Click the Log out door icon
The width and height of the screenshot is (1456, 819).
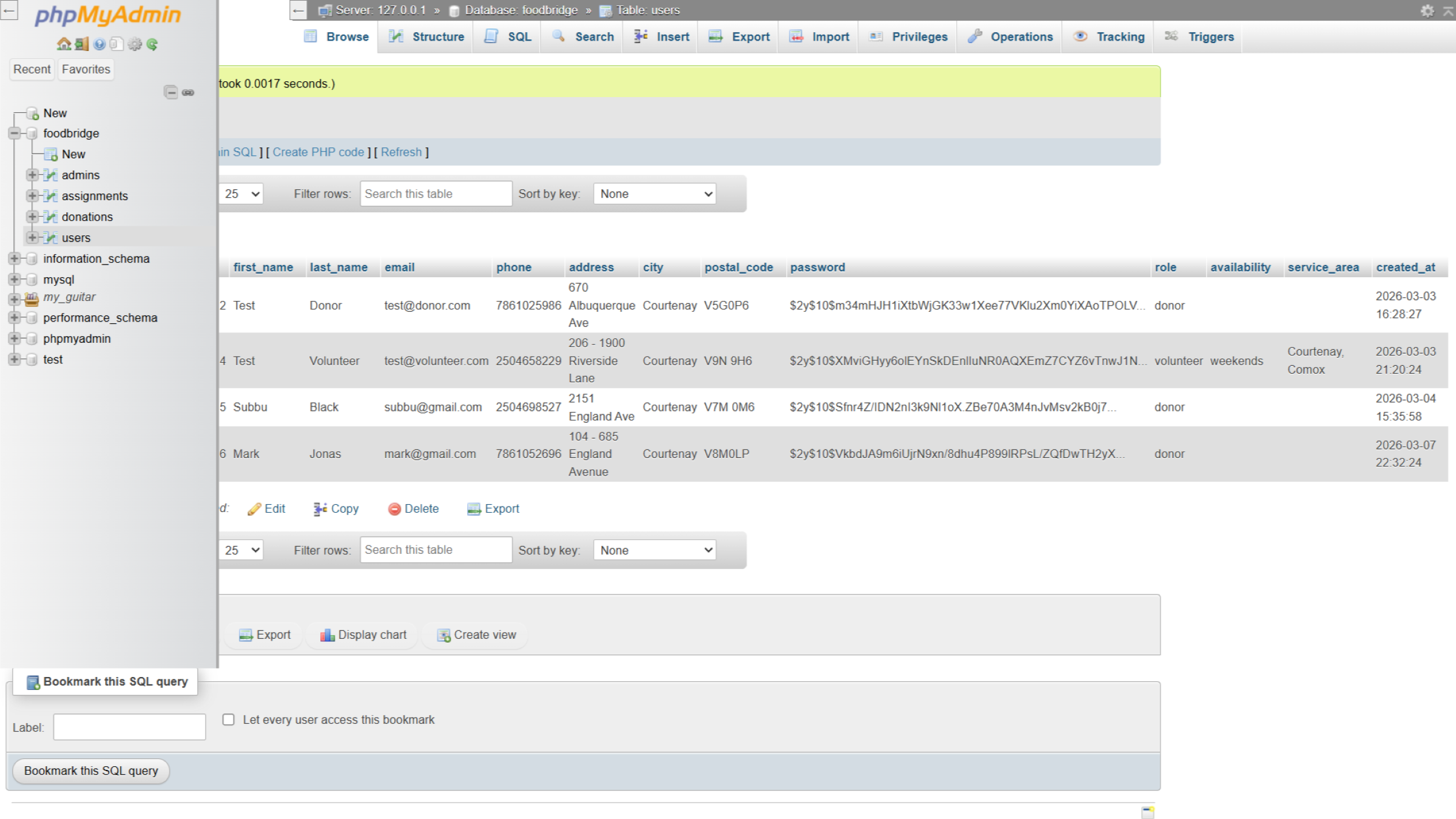click(x=82, y=44)
